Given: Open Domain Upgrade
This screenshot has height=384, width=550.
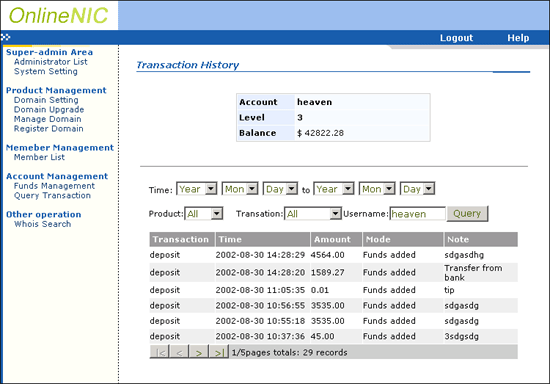Looking at the screenshot, I should pyautogui.click(x=49, y=109).
